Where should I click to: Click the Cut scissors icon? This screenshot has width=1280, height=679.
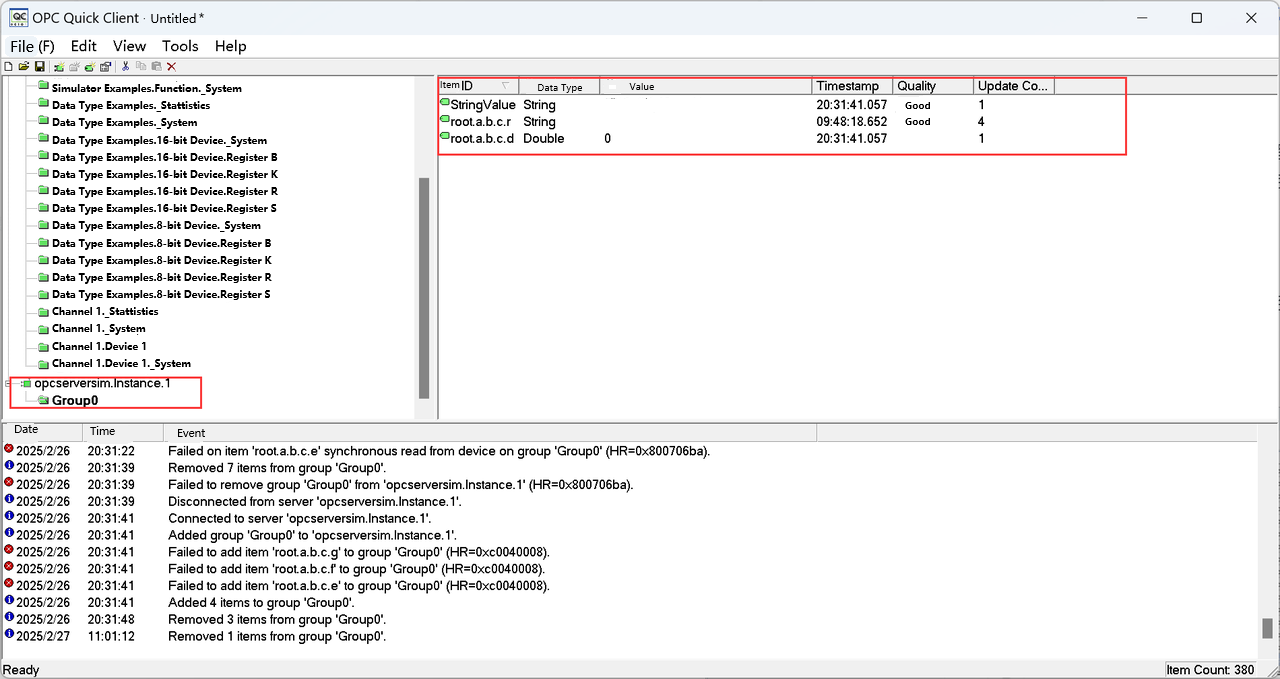(x=125, y=66)
